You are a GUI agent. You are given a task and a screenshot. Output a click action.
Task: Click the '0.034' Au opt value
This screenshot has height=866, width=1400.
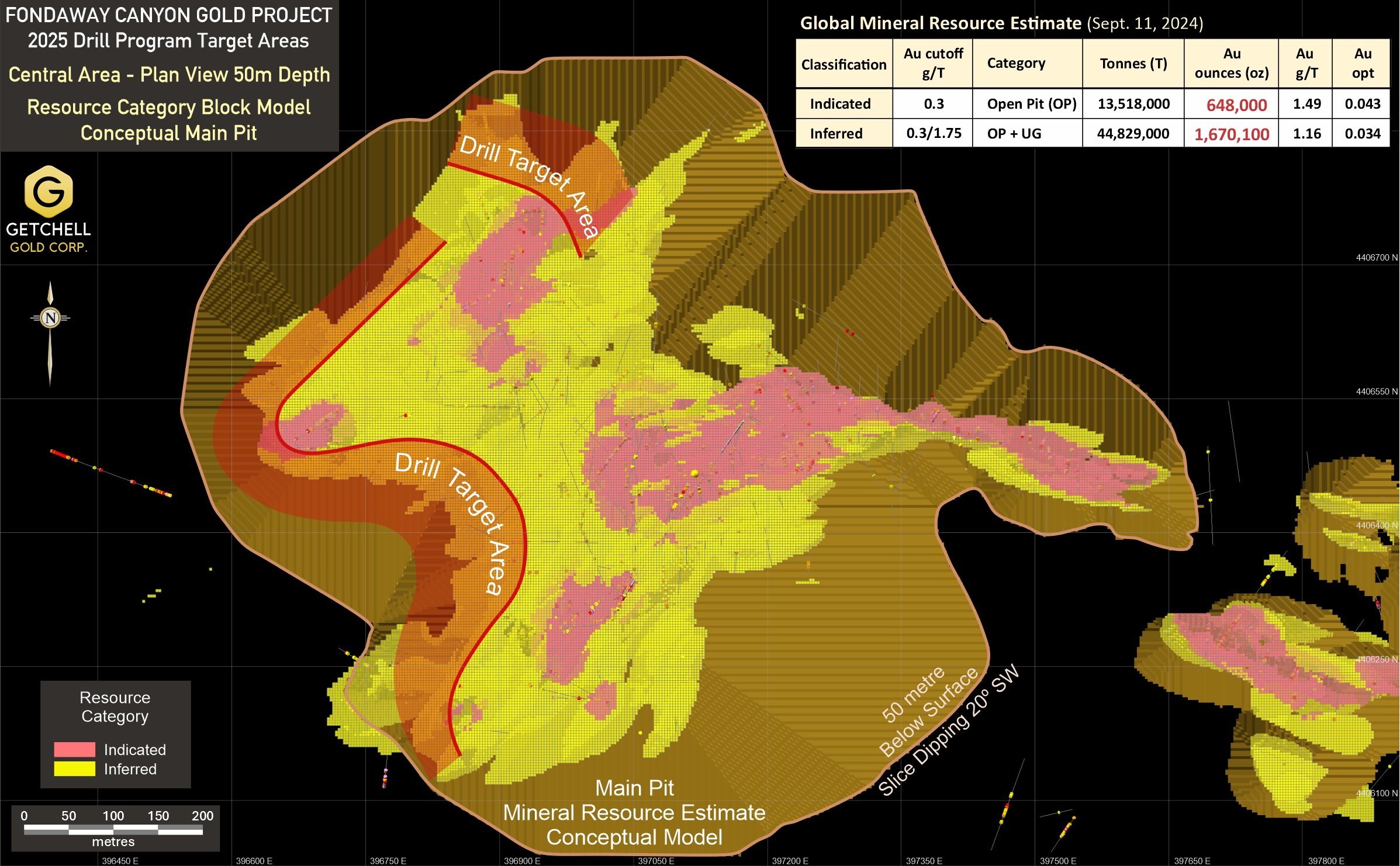(1363, 133)
